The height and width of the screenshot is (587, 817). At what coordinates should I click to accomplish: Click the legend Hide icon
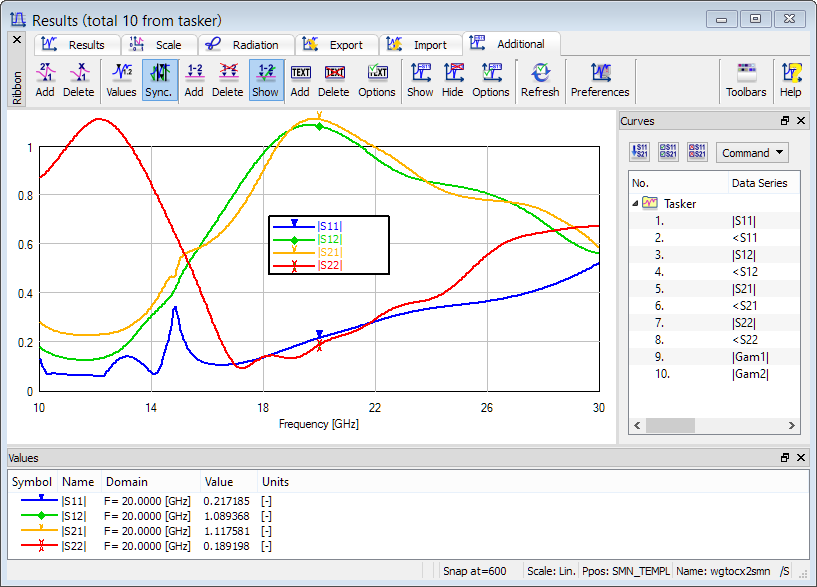453,80
